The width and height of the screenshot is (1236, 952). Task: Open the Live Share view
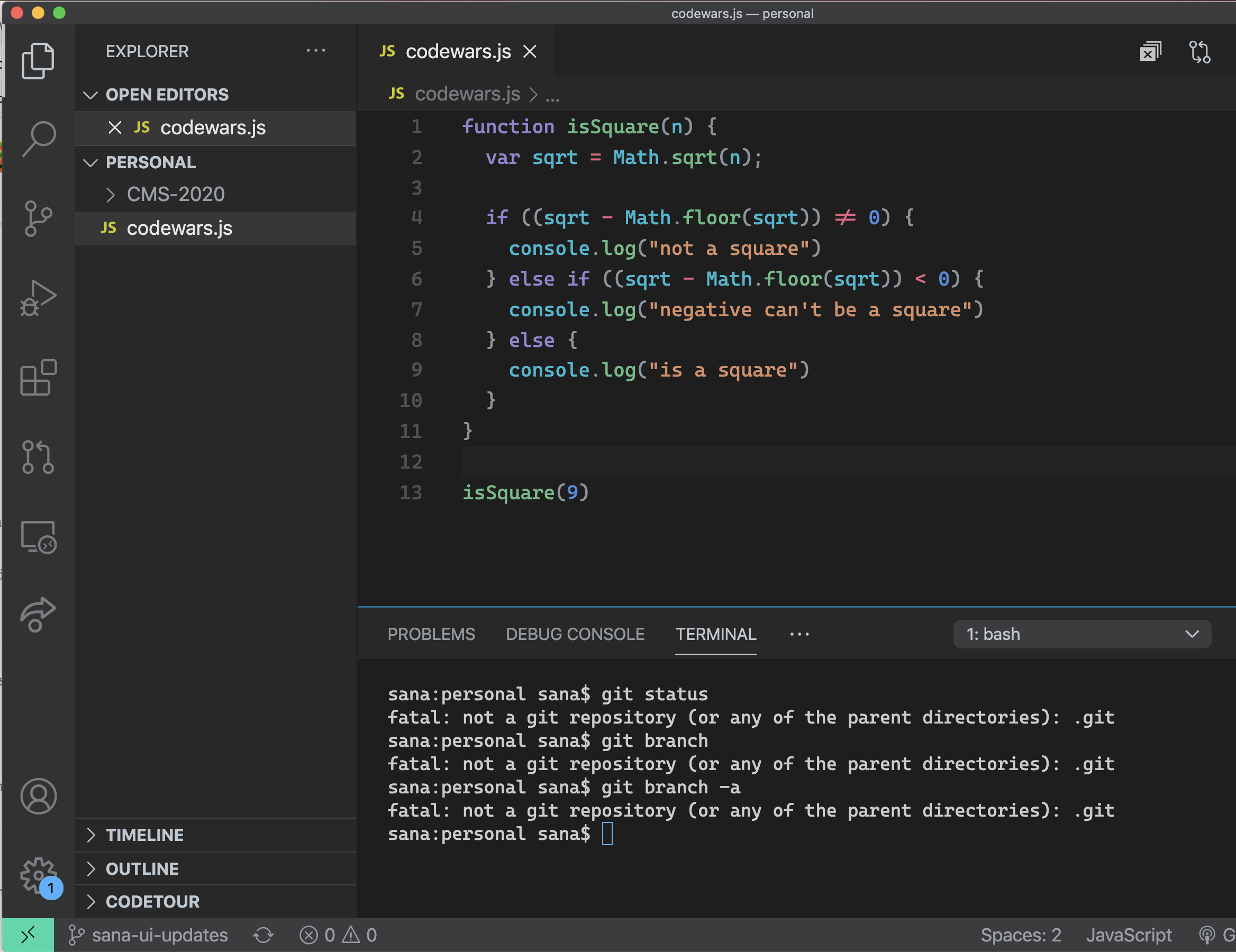click(x=38, y=614)
